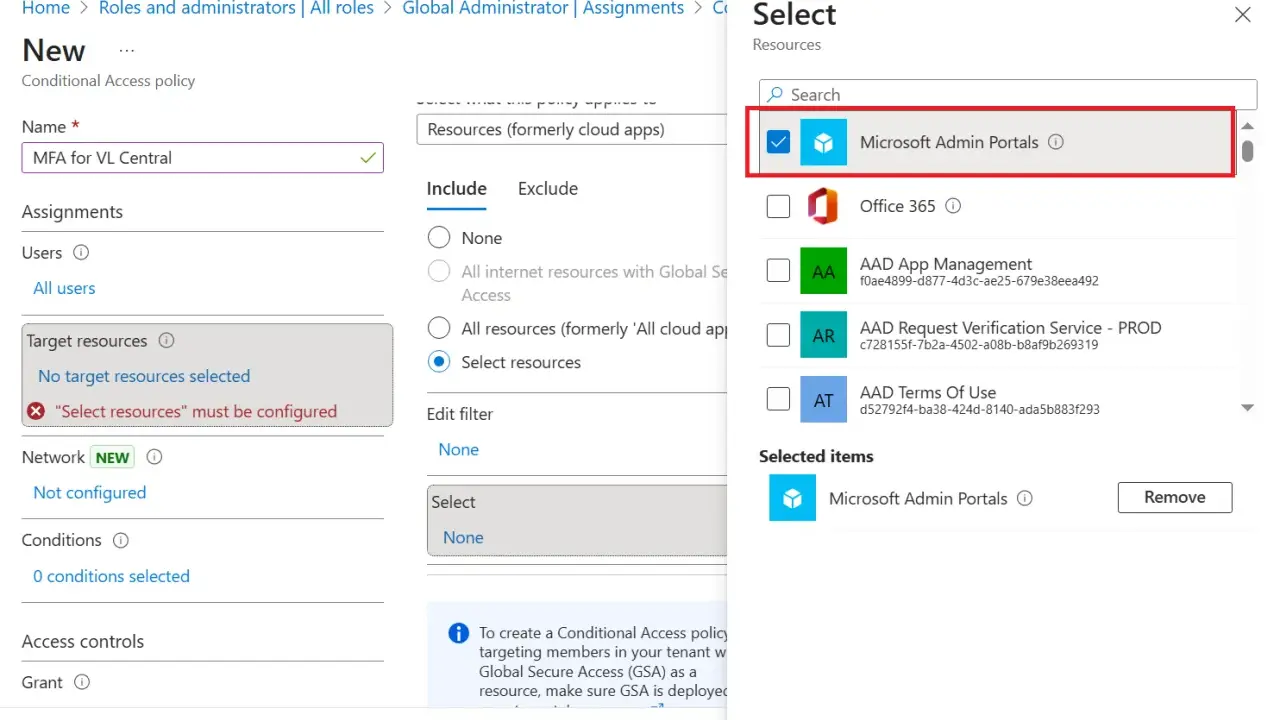Click the search magnifier icon
The image size is (1280, 720).
(x=775, y=95)
